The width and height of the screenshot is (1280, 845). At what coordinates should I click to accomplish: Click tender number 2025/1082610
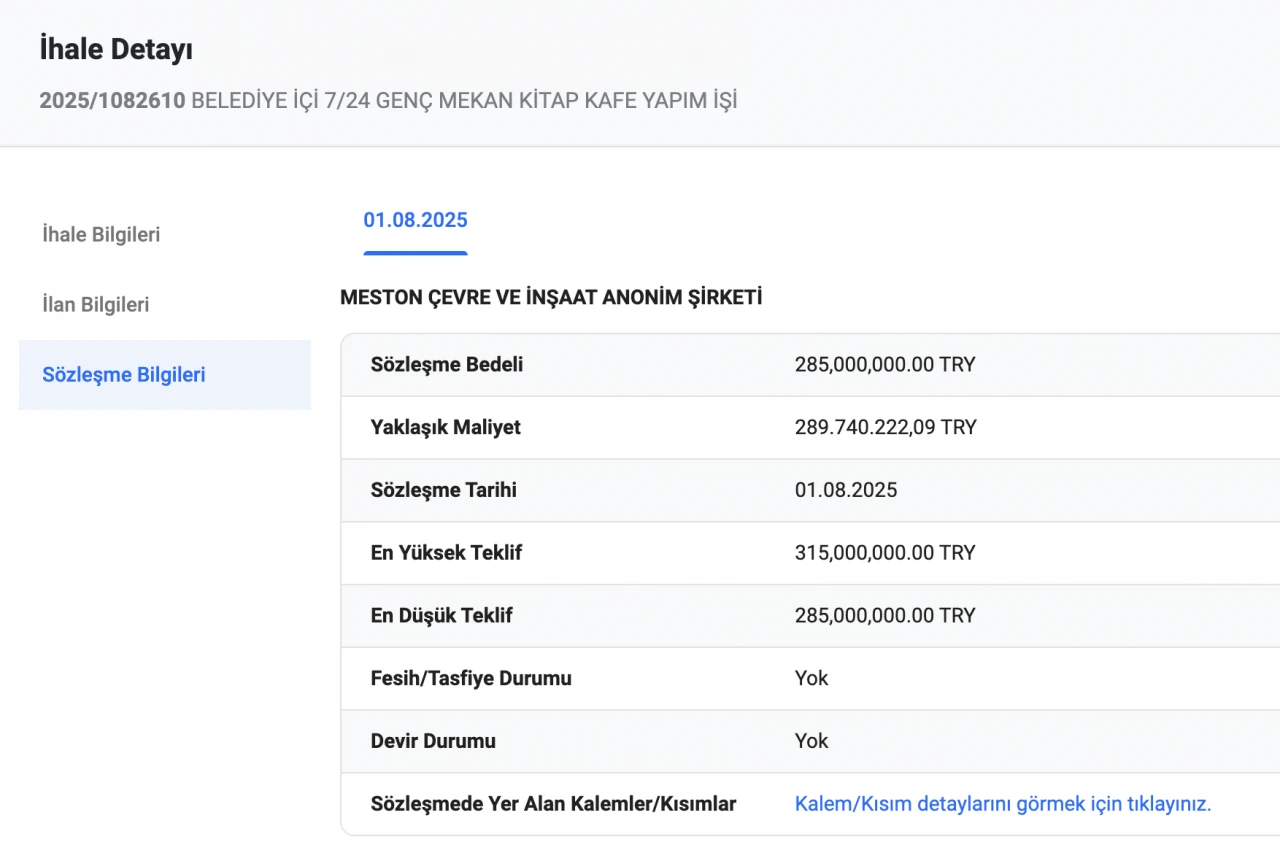point(112,101)
